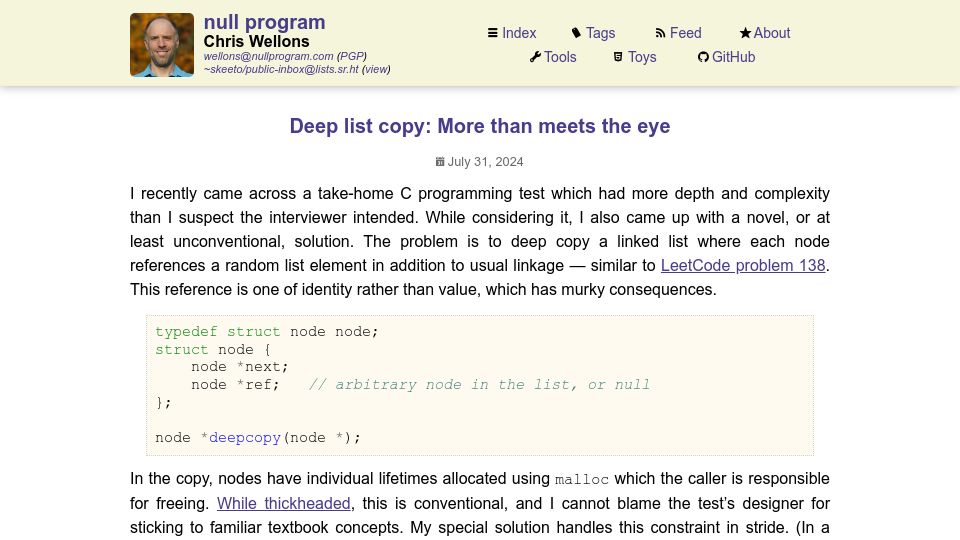Open the LeetCode problem 138 link
This screenshot has height=540, width=960.
pos(743,265)
